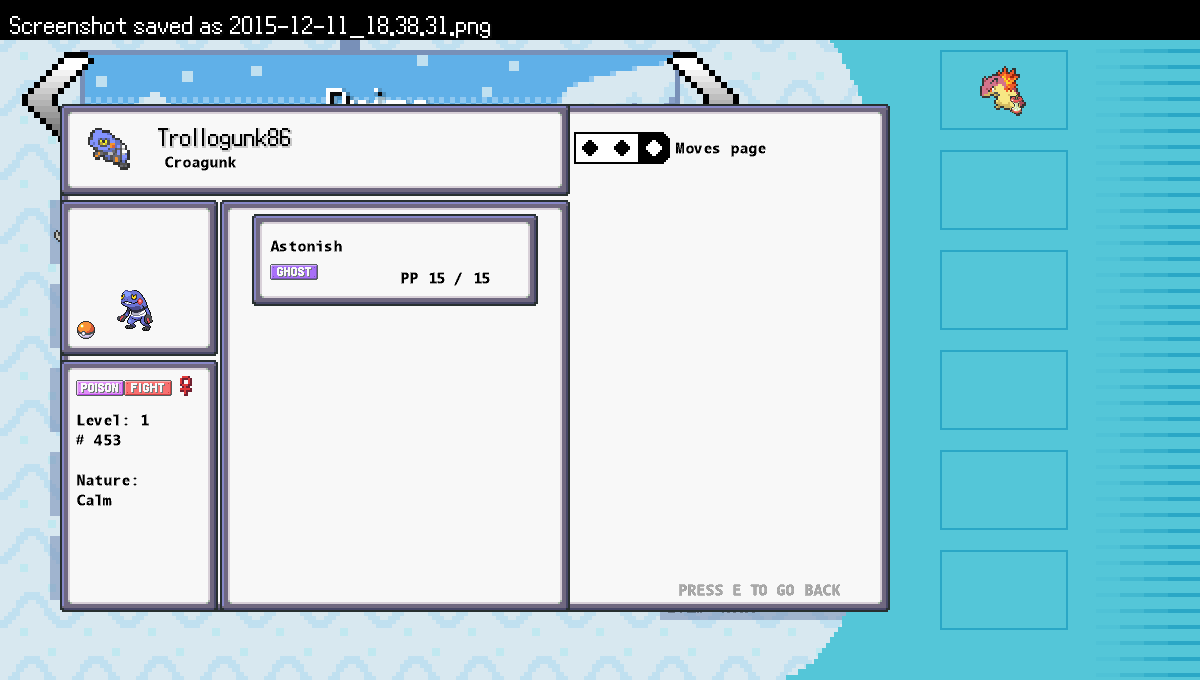
Task: Switch to the first summary page dot
Action: (x=591, y=148)
